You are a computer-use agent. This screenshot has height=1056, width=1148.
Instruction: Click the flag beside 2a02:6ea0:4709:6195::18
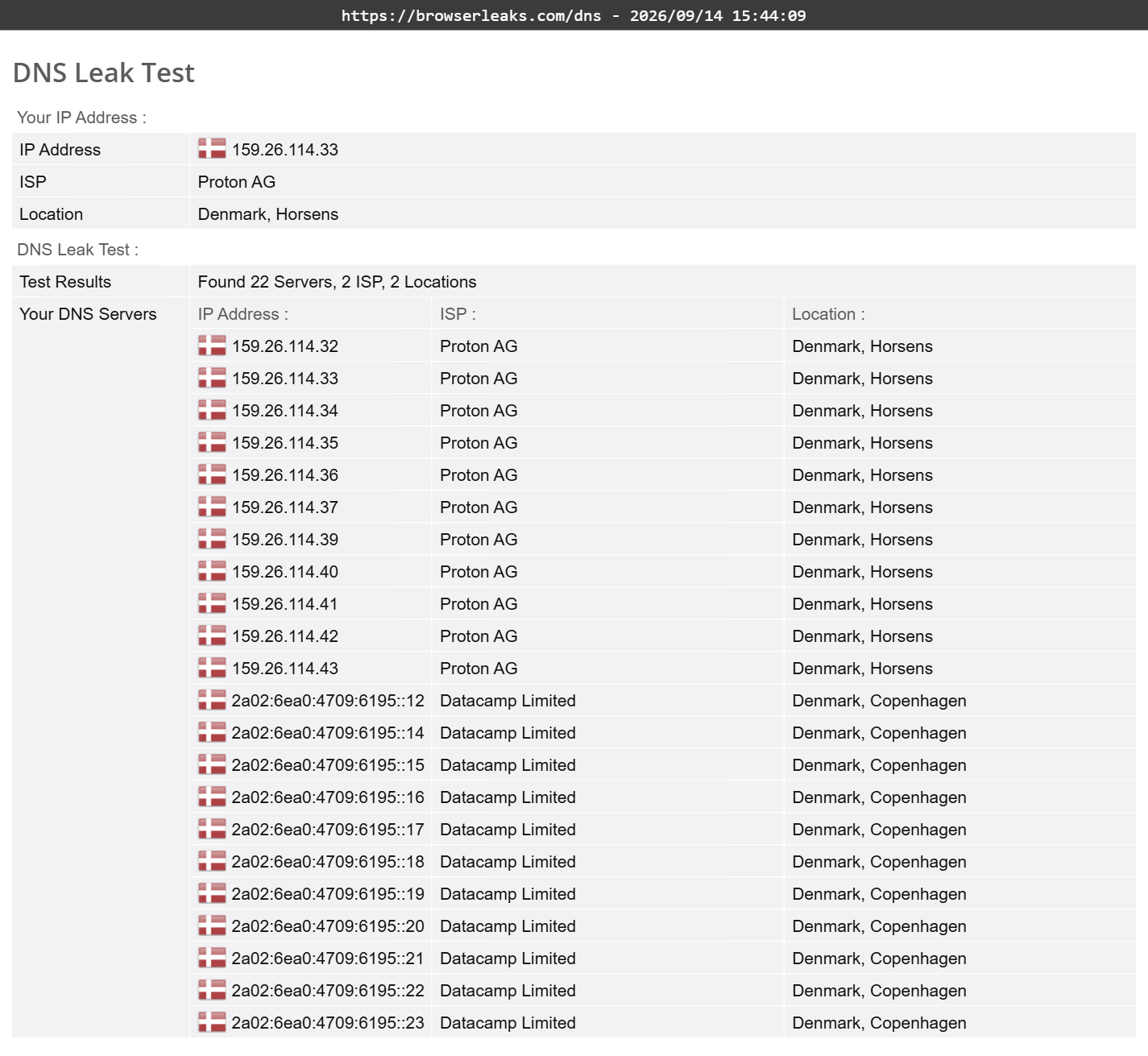[212, 860]
